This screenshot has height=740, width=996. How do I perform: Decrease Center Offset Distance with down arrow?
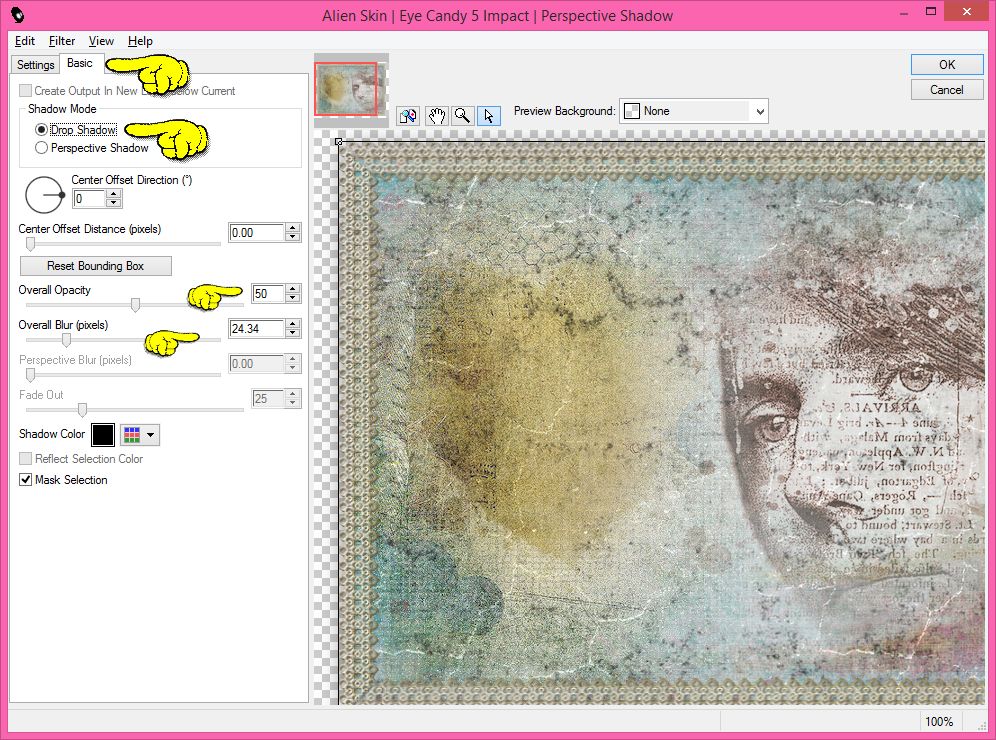click(293, 237)
